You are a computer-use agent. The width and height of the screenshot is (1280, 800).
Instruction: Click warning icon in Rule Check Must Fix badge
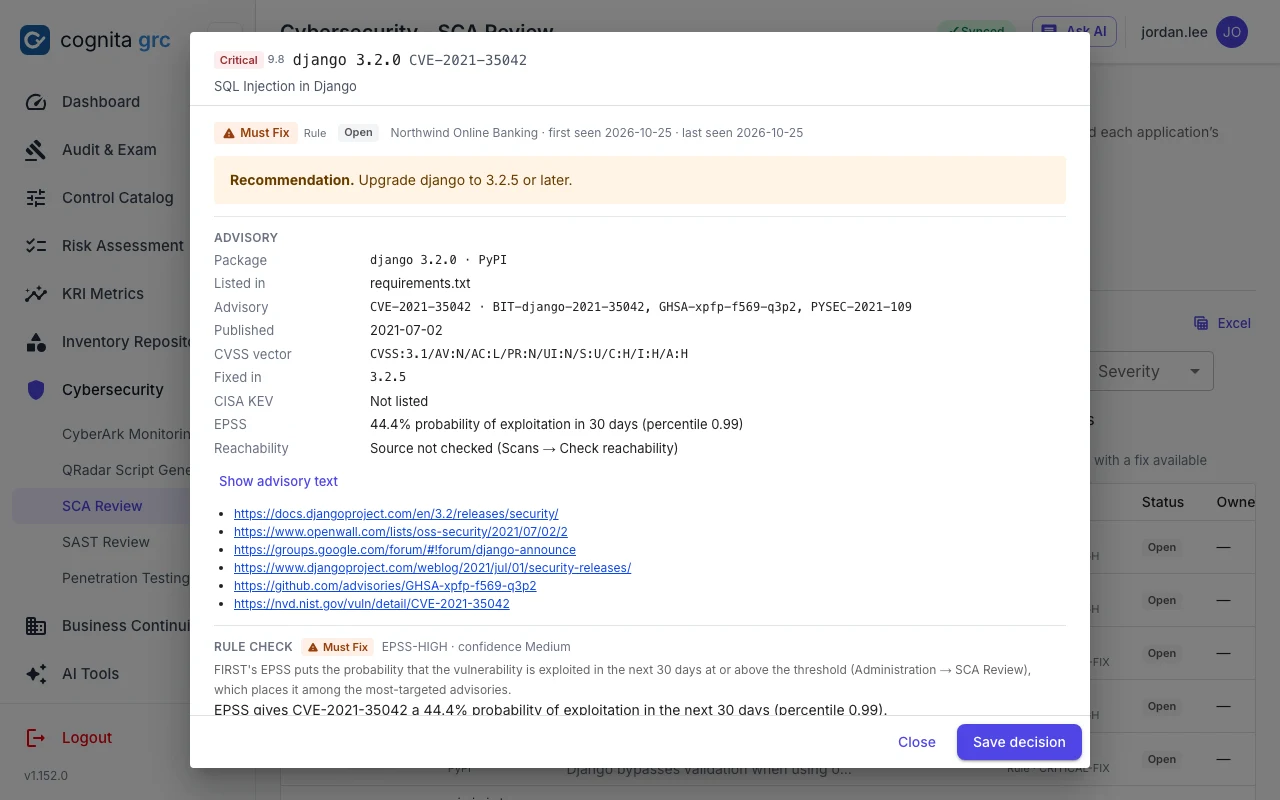312,647
